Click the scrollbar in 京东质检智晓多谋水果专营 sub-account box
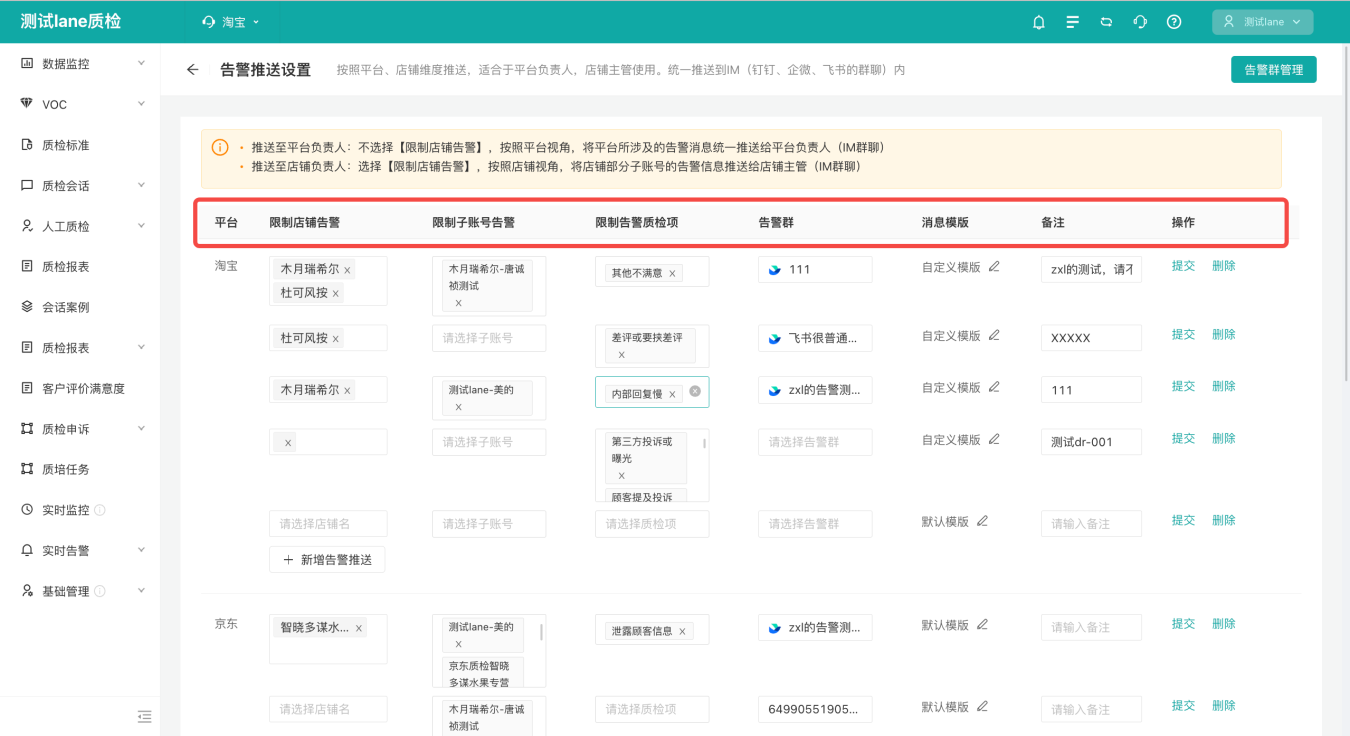This screenshot has height=736, width=1350. click(x=541, y=632)
